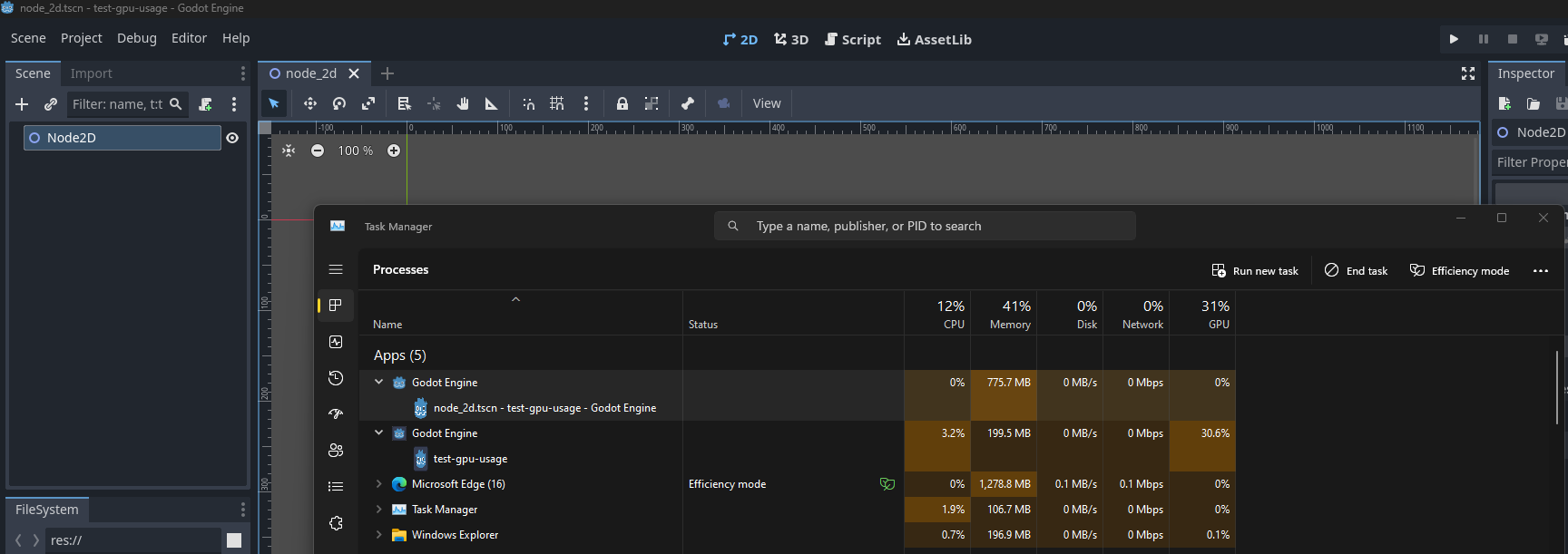Focus the Task Manager search box

(925, 226)
